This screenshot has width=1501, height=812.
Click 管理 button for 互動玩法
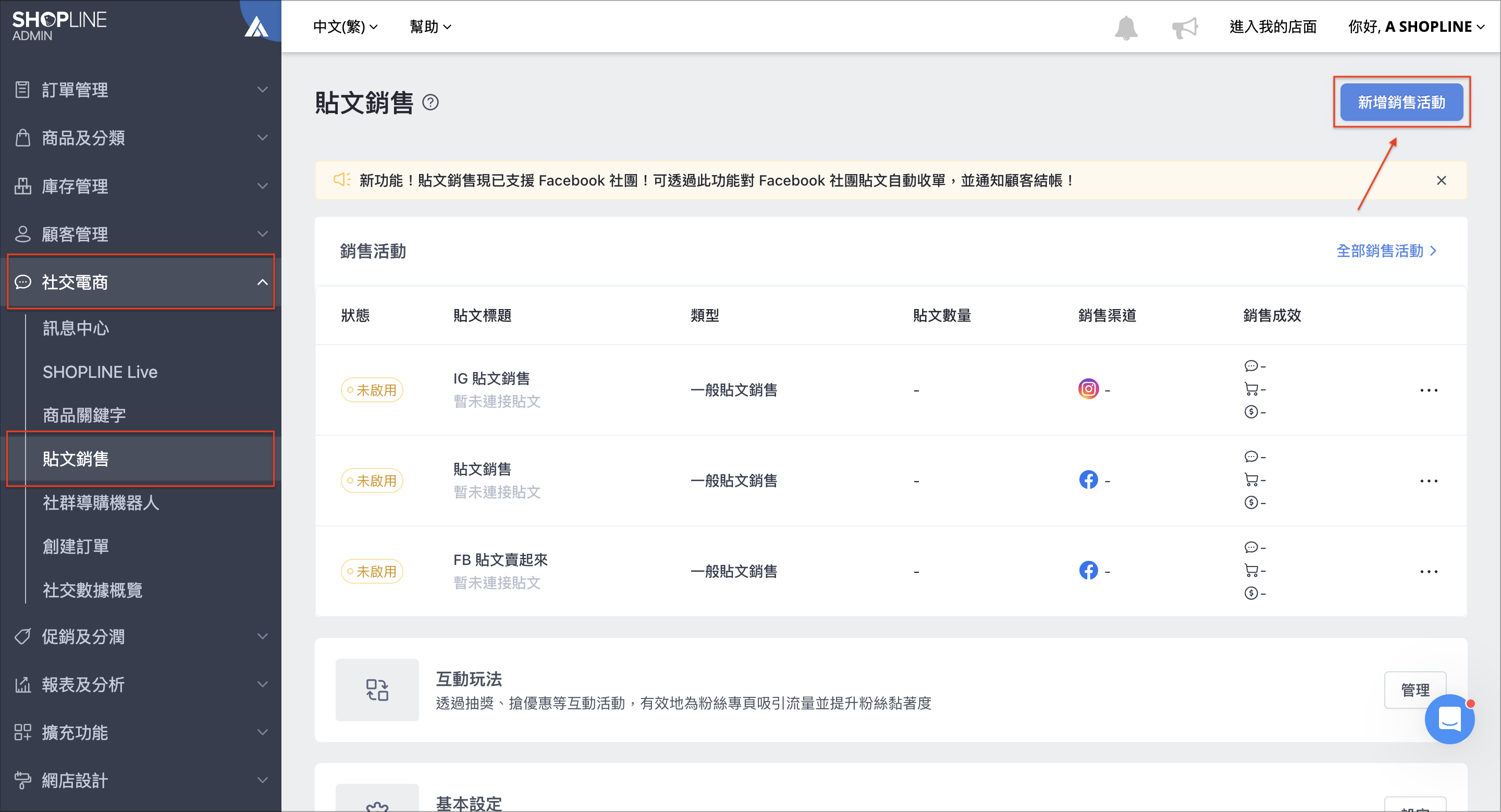tap(1415, 690)
